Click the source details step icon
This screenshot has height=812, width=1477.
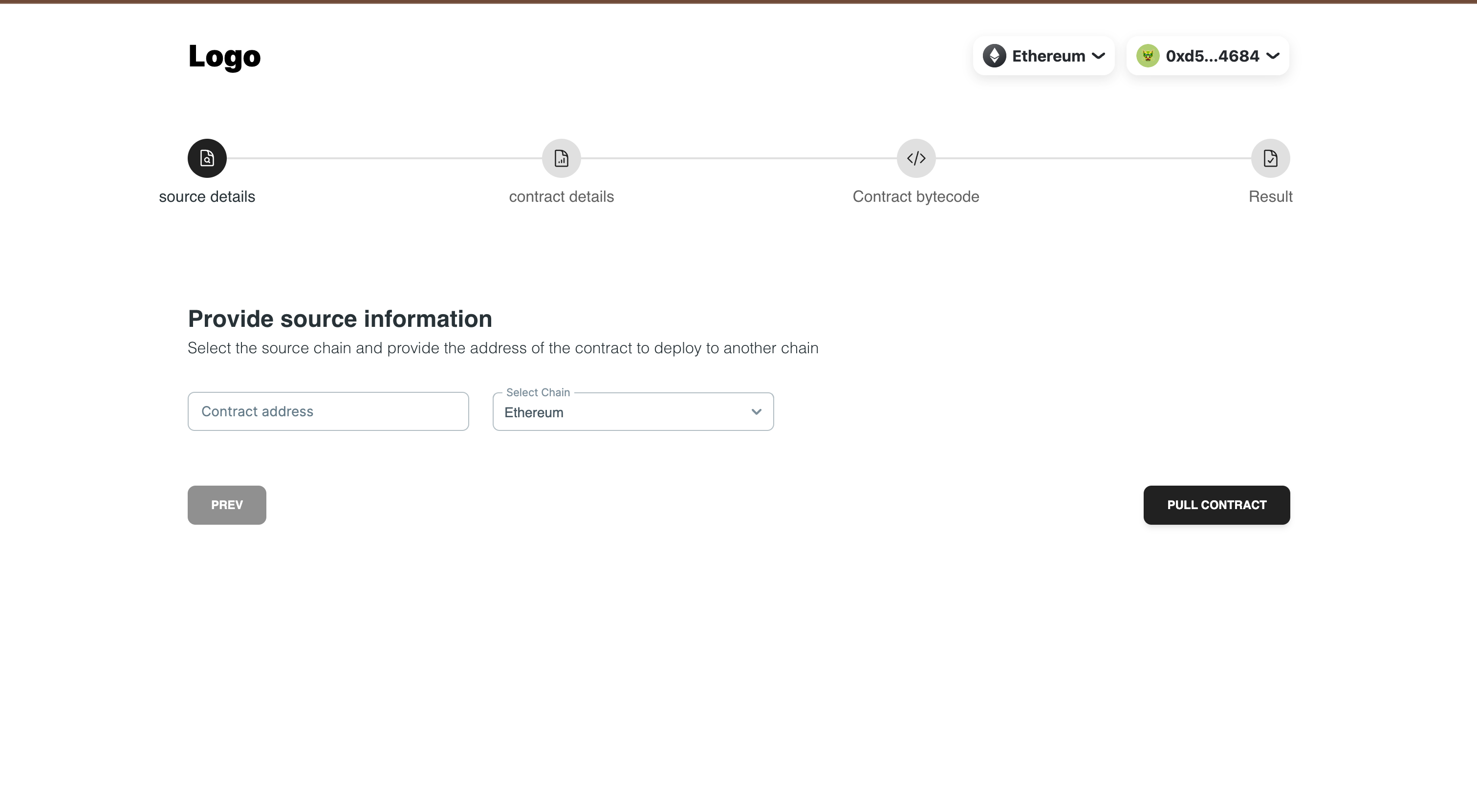207,158
